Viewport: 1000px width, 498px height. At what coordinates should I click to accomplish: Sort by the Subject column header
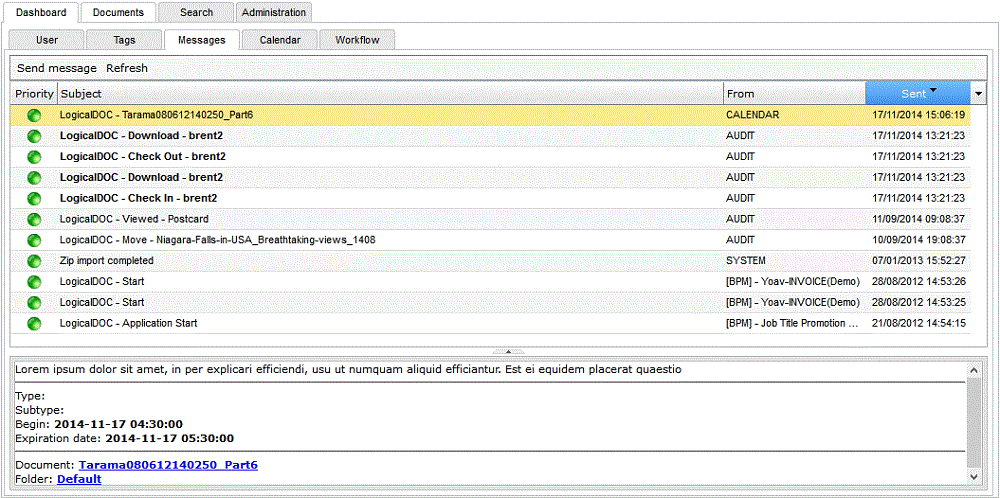coord(390,94)
